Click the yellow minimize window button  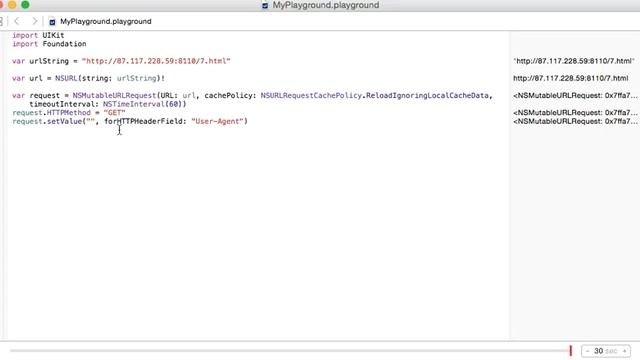(12, 5)
